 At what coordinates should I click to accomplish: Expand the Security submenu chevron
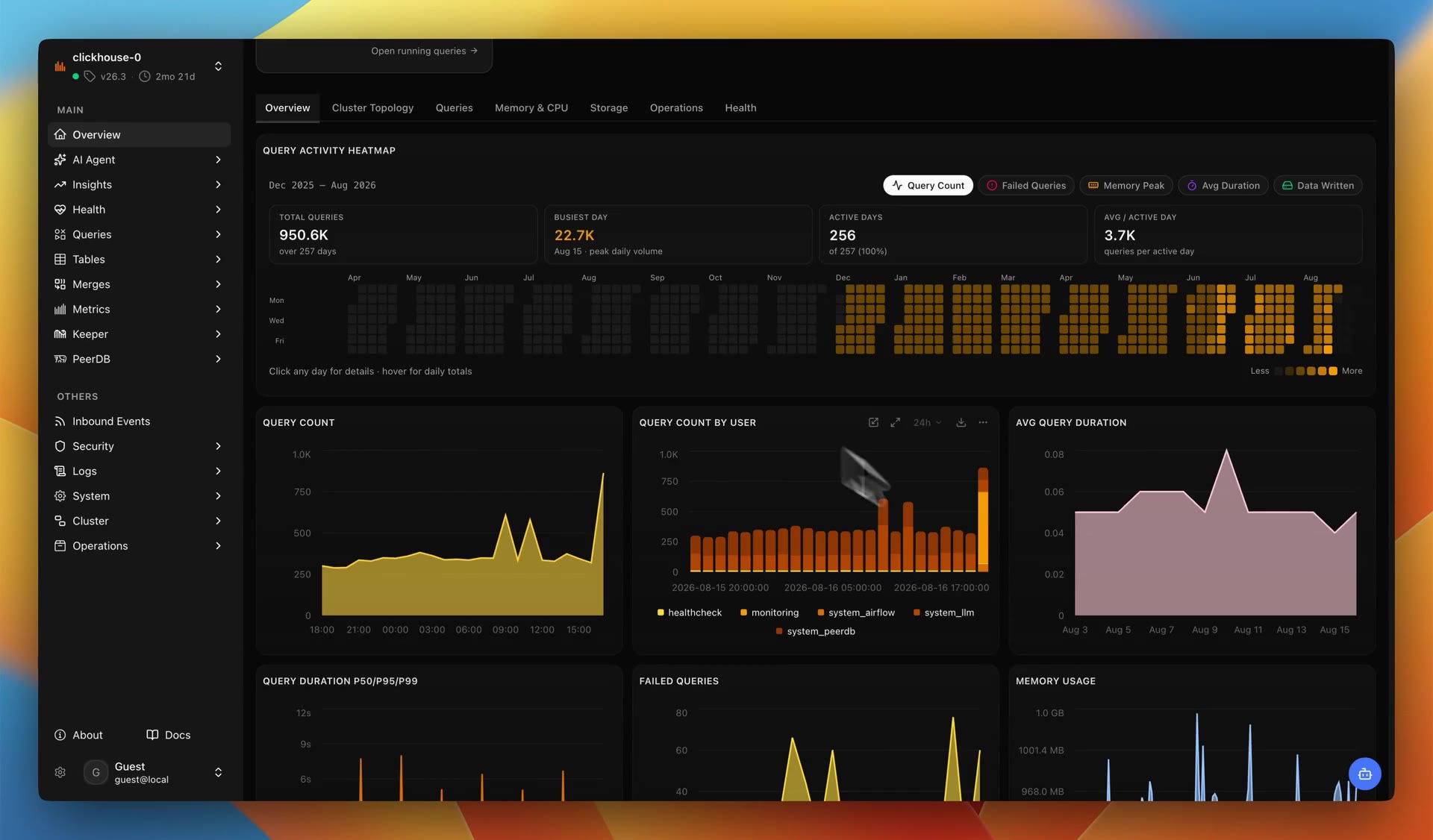coord(218,446)
